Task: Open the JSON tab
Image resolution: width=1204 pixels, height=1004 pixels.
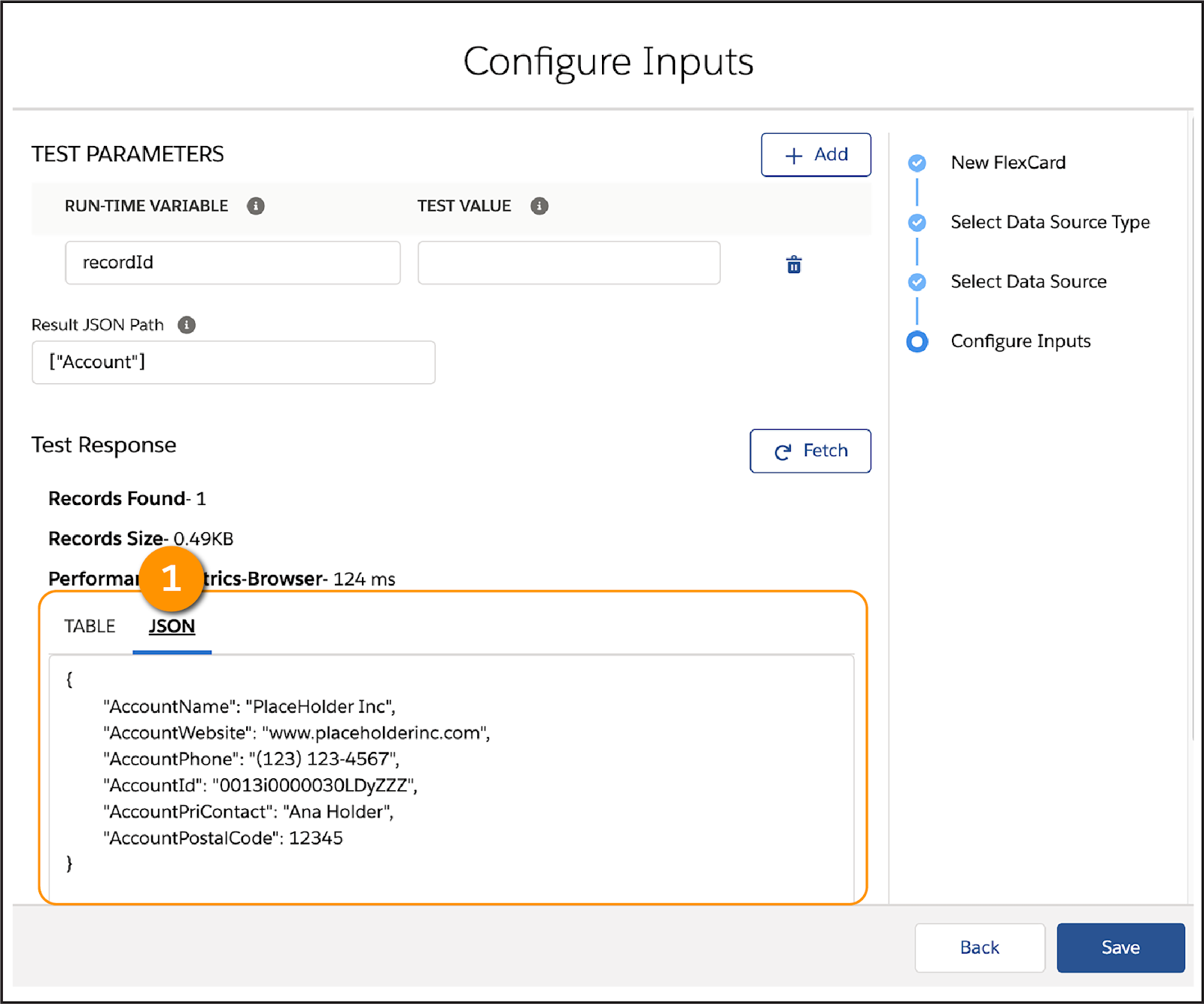Action: pyautogui.click(x=172, y=625)
